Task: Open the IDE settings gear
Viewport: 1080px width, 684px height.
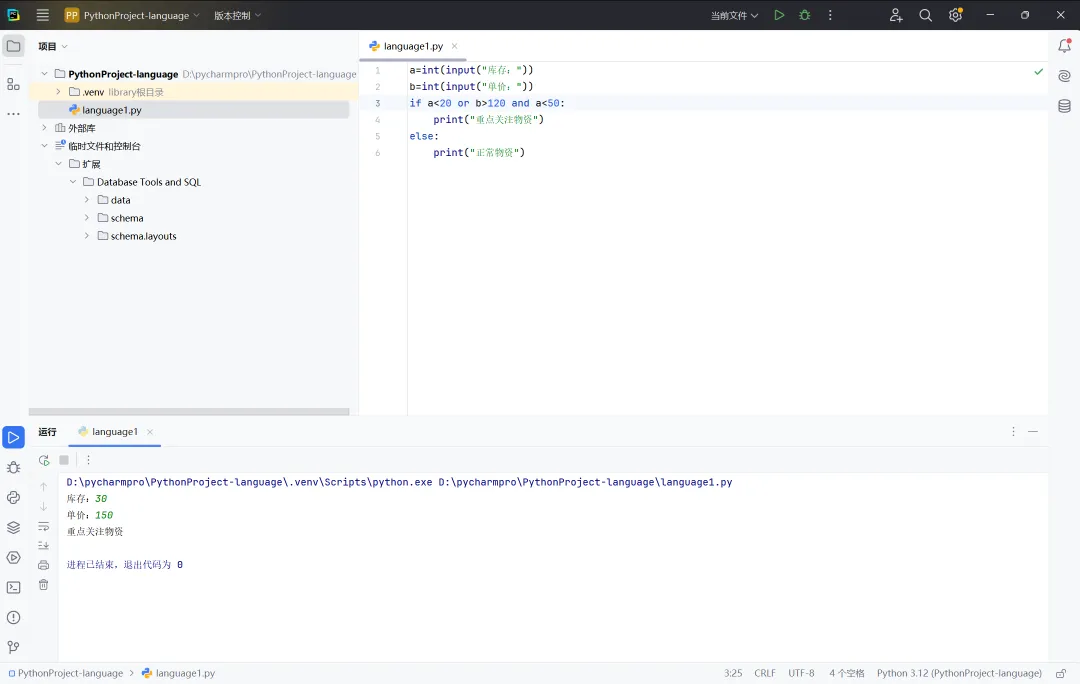Action: 955,15
